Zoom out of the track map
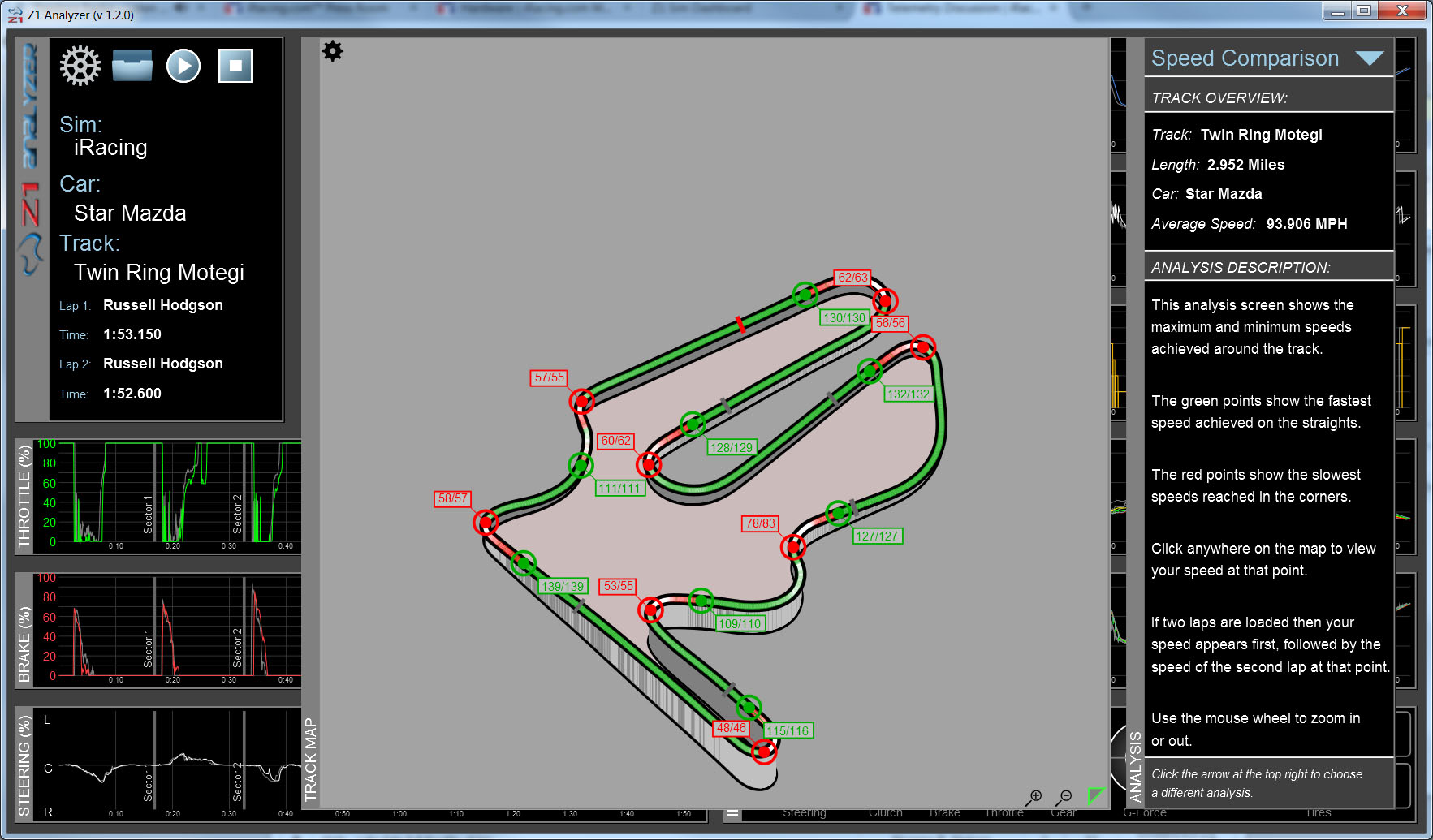Viewport: 1433px width, 840px height. click(1064, 797)
